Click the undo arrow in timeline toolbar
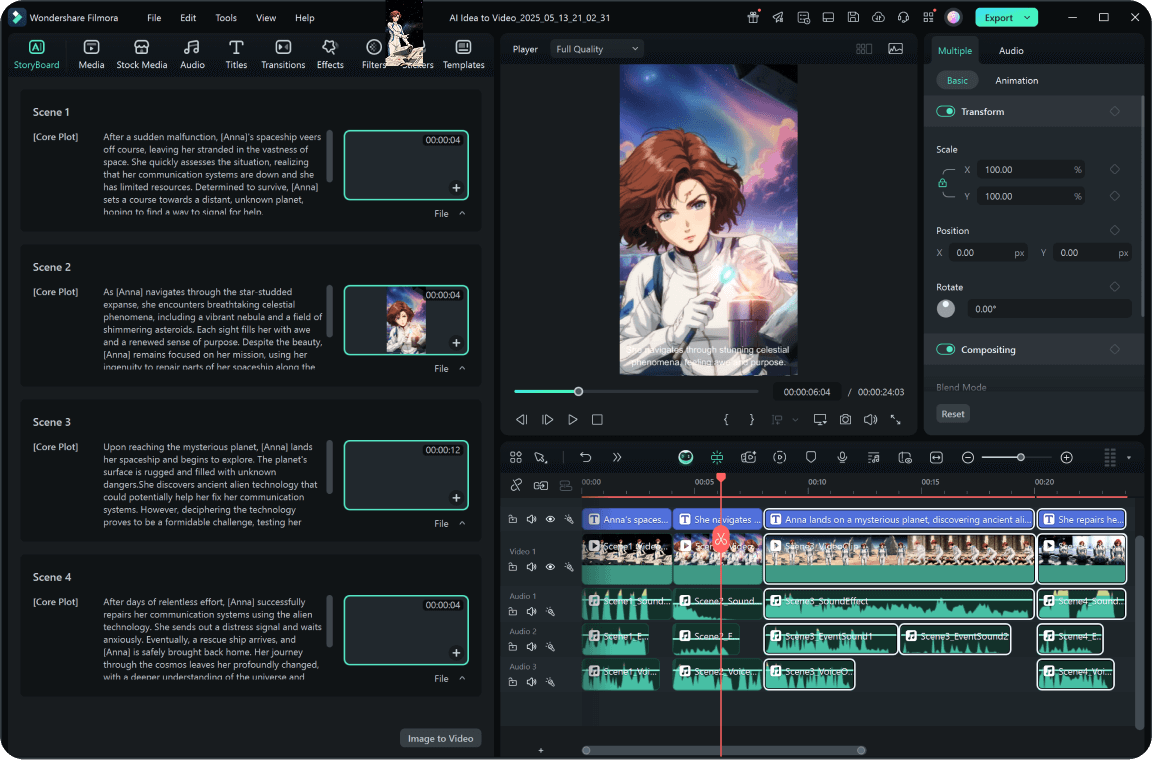 (586, 457)
